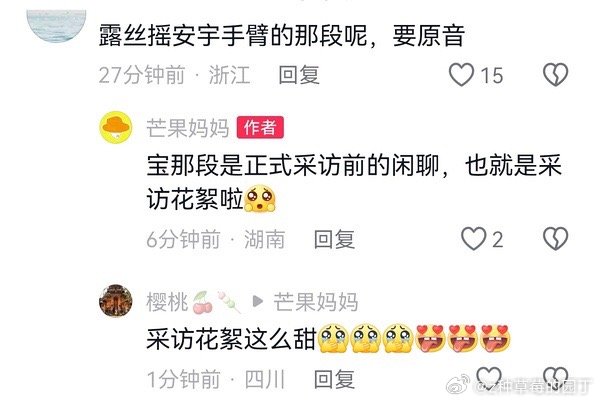The height and width of the screenshot is (402, 600).
Task: Like 芒果妈妈's reply with 2 likes
Action: (473, 239)
